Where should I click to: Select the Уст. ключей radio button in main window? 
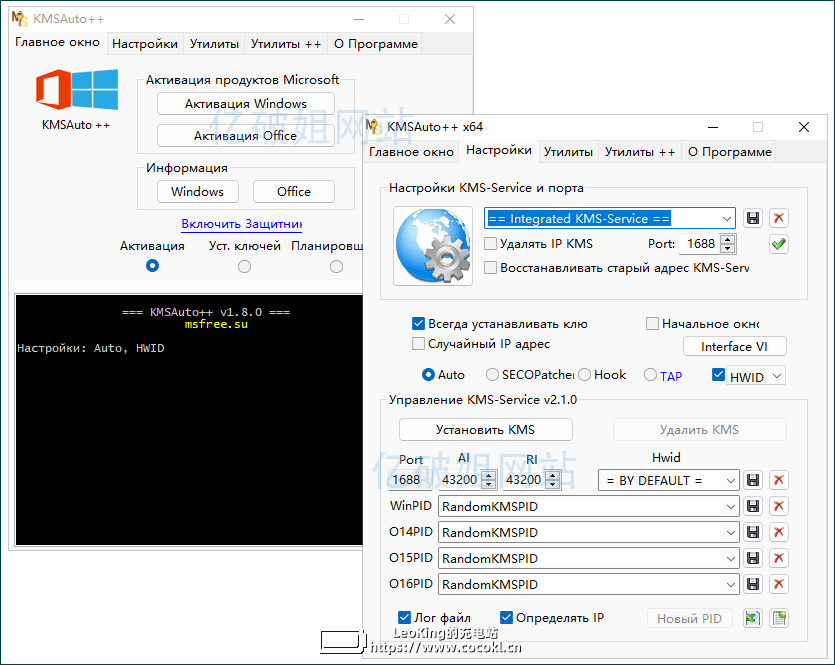point(244,266)
